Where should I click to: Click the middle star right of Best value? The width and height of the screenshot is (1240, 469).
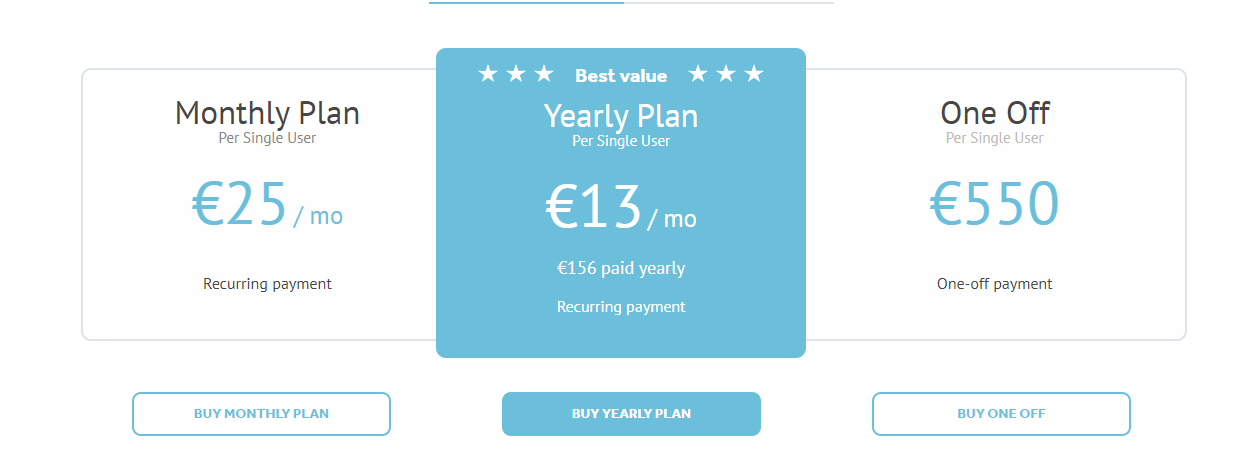coord(726,74)
